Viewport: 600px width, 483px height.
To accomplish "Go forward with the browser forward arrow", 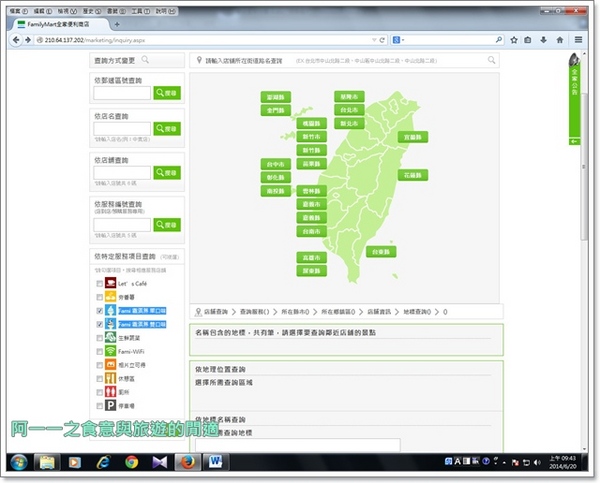I will pos(28,40).
